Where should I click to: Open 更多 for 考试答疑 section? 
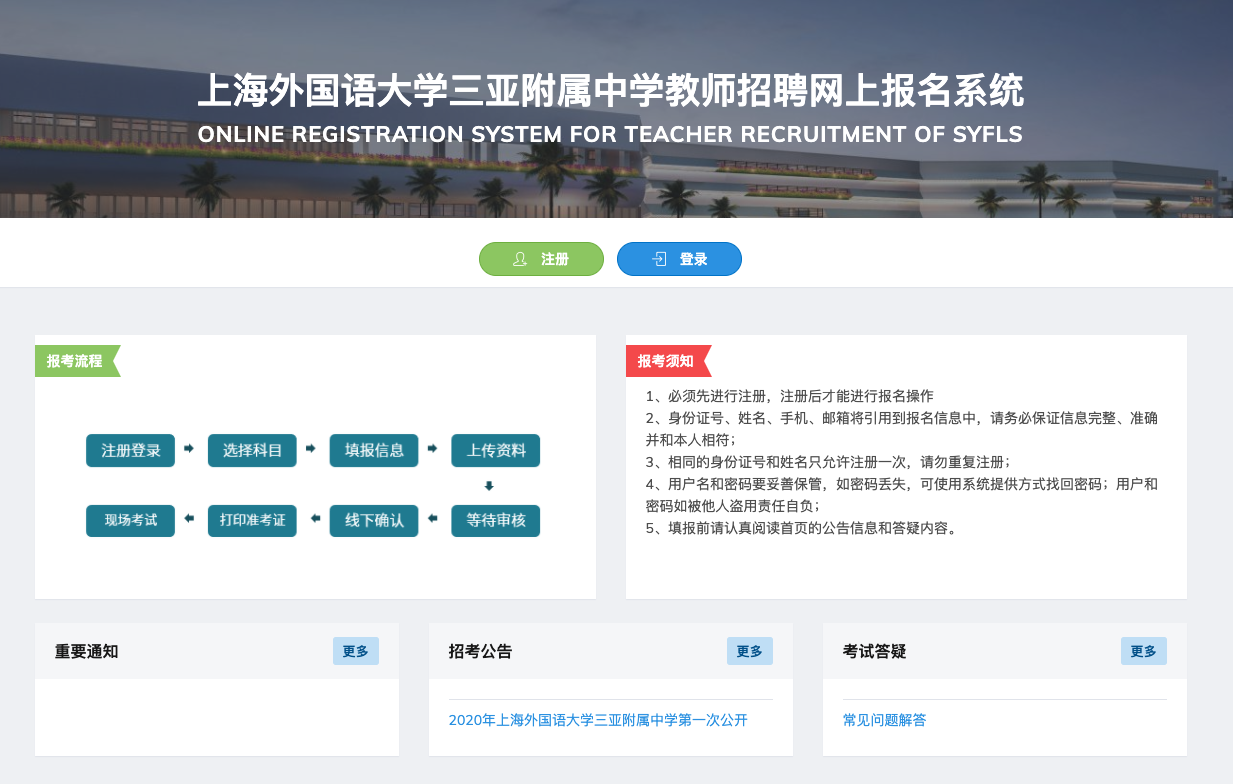click(x=1144, y=651)
